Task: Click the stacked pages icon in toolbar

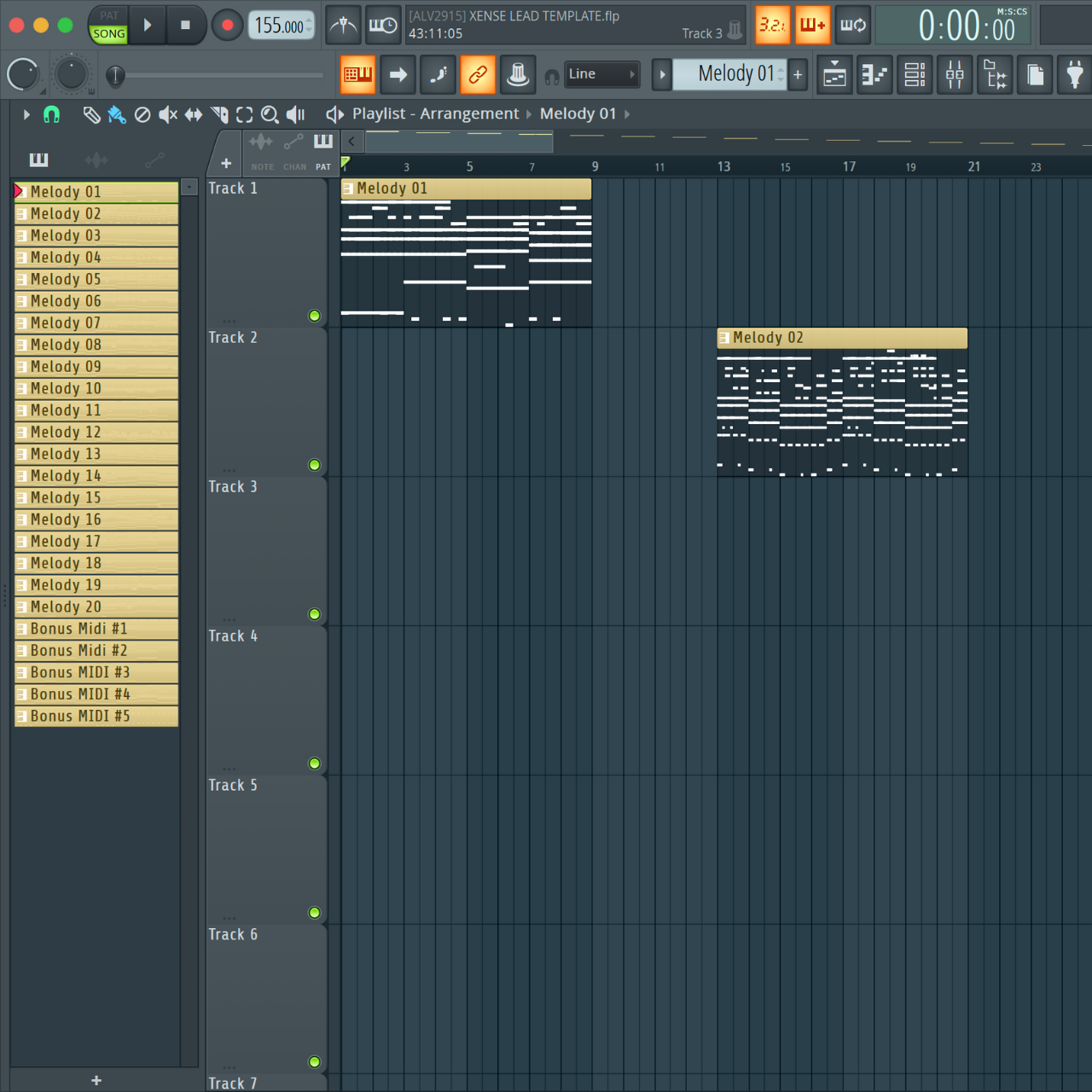Action: (1035, 75)
